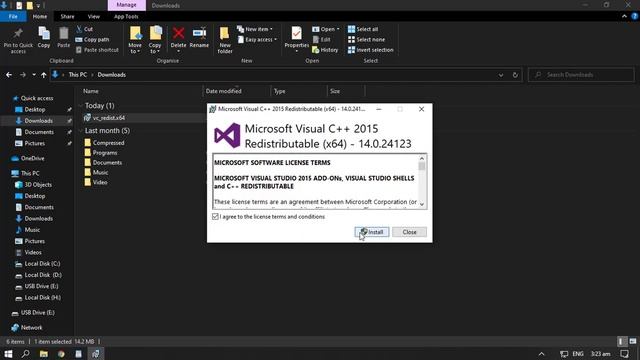Image resolution: width=640 pixels, height=360 pixels.
Task: Click the Move to ribbon icon
Action: coord(135,33)
